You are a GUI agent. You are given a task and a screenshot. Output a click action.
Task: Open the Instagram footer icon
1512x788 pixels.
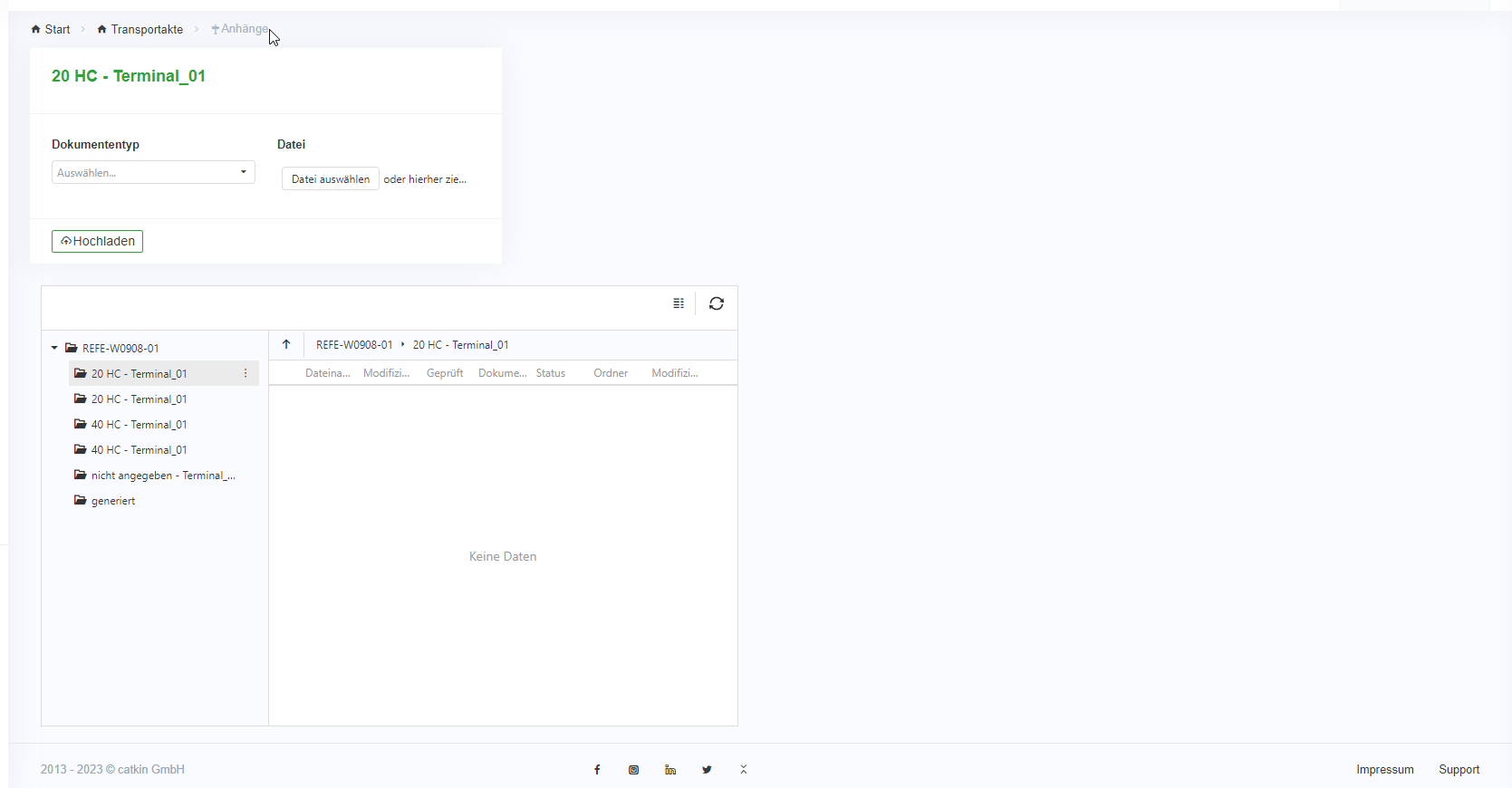pyautogui.click(x=633, y=770)
